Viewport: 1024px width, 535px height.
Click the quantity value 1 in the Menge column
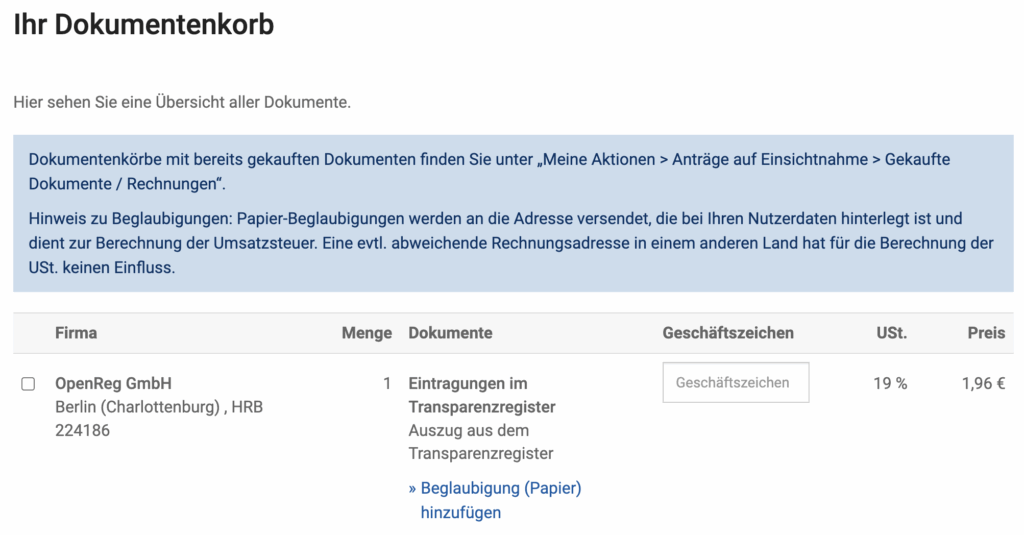[387, 383]
